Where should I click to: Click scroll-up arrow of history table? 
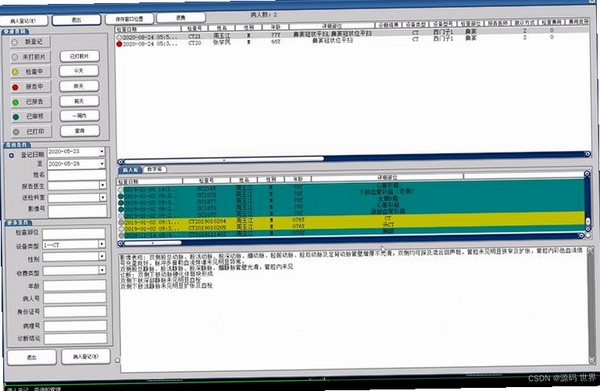pos(587,174)
